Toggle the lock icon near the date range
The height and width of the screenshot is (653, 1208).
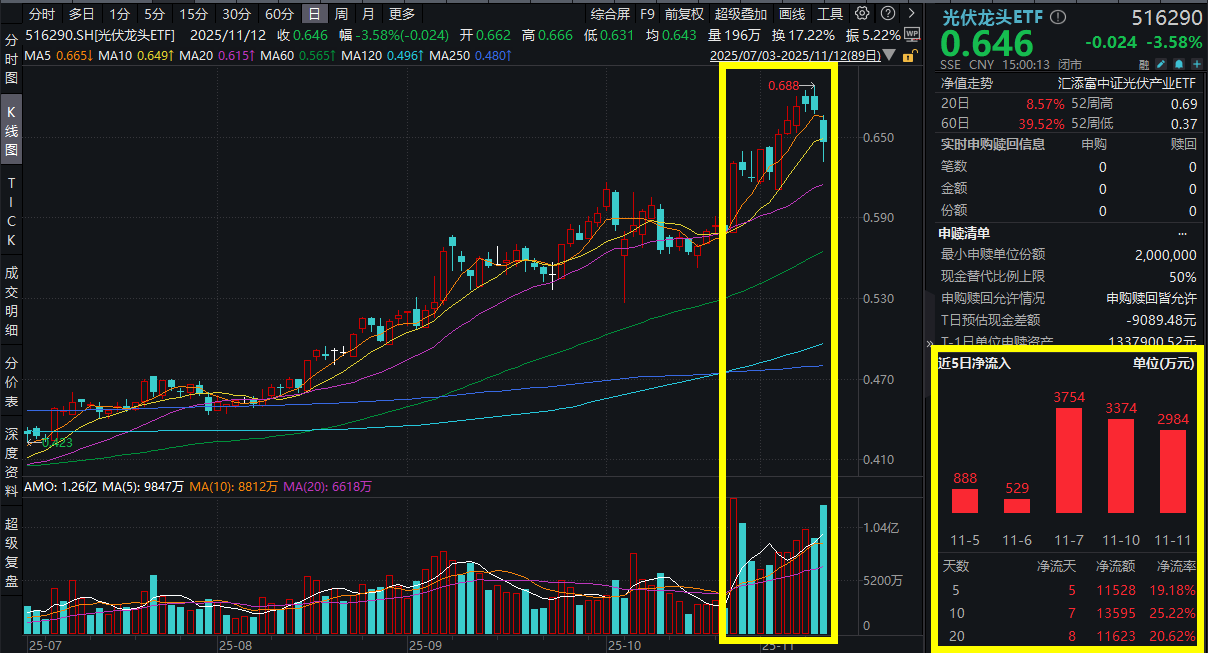(x=910, y=56)
